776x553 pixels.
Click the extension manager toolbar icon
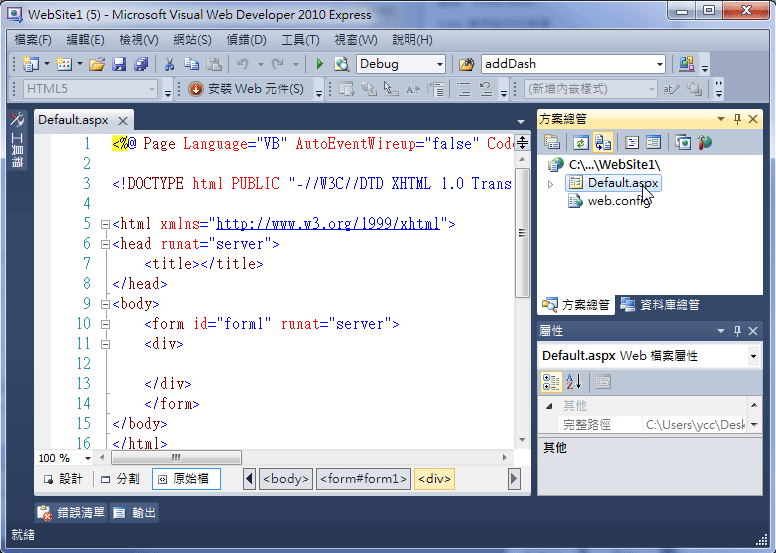click(x=687, y=64)
